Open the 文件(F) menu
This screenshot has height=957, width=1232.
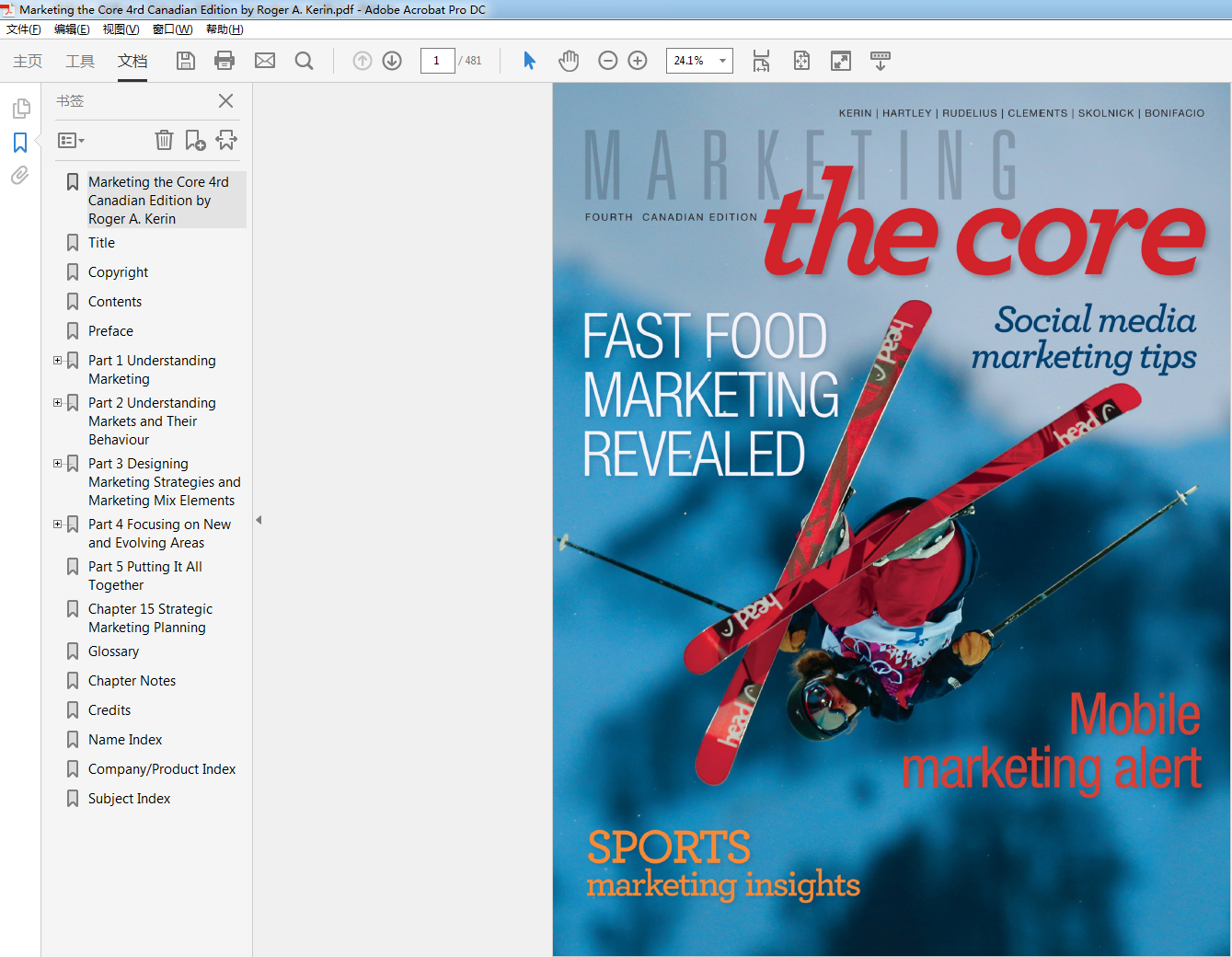click(24, 29)
